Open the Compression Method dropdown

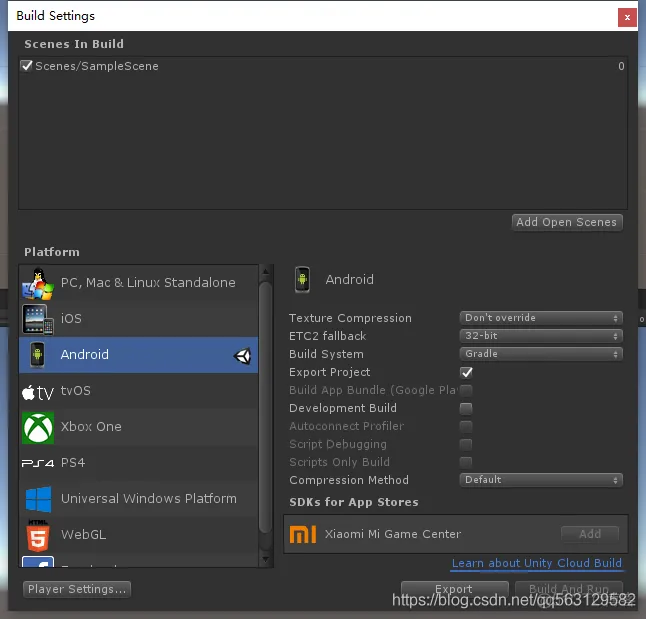[x=541, y=480]
